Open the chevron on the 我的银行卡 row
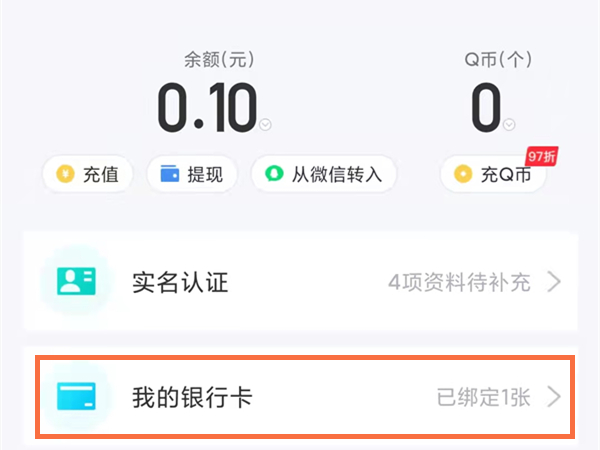600x450 pixels. point(555,398)
